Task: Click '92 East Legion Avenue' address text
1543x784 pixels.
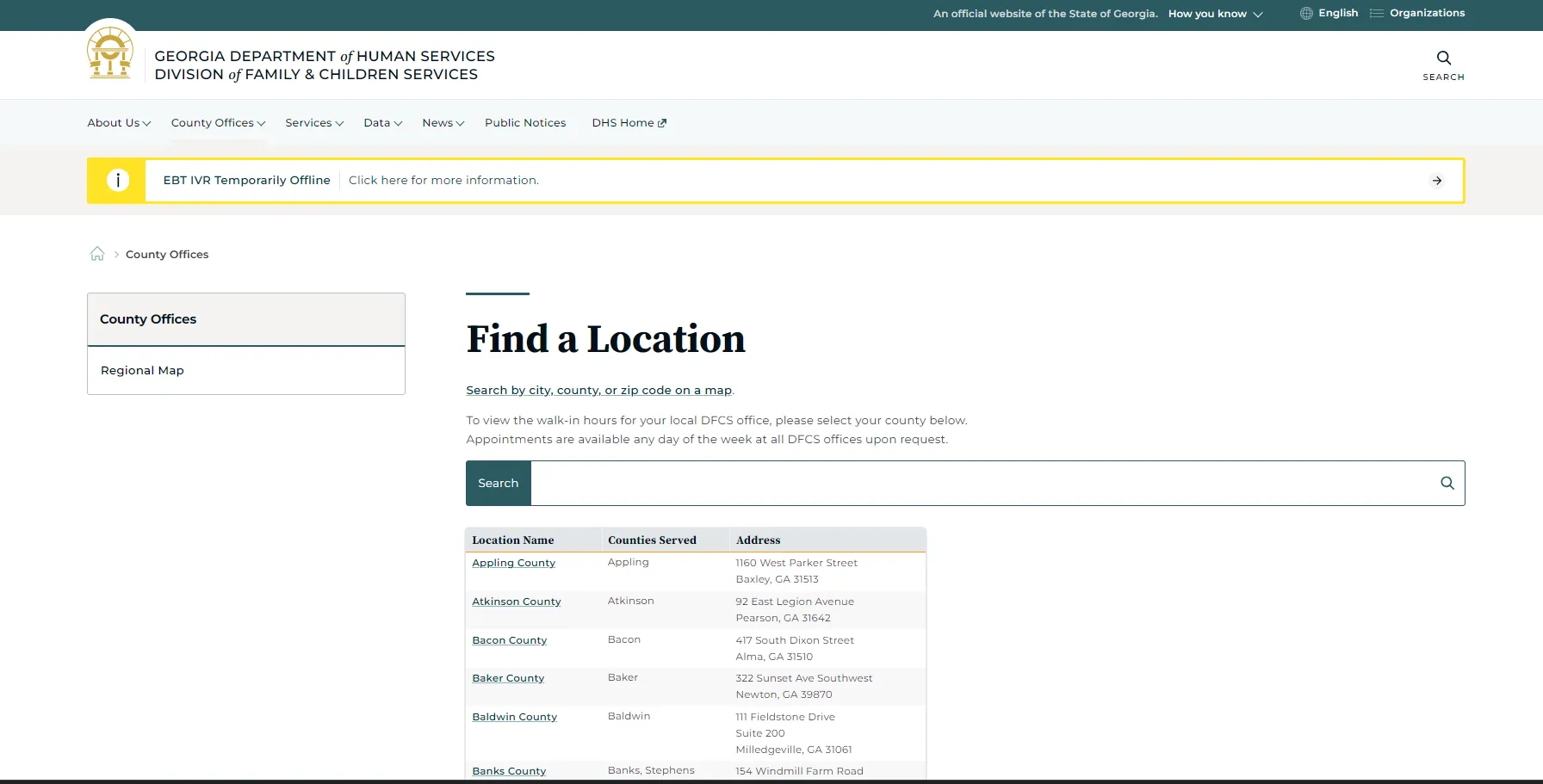Action: (x=795, y=602)
